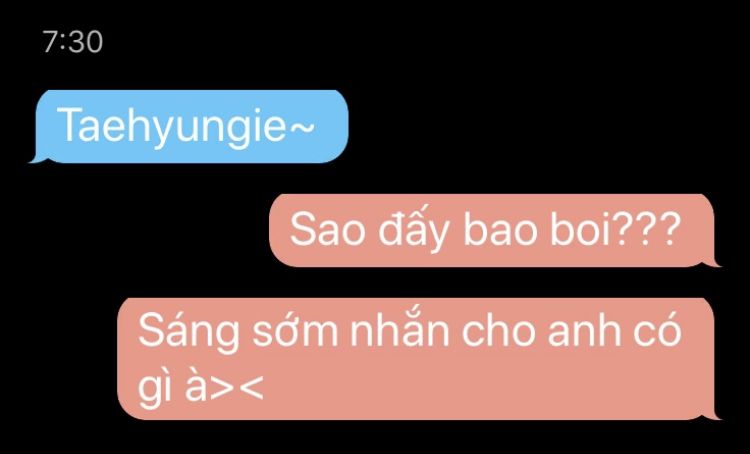Select the 'Sao đấy bao boi???' message
The width and height of the screenshot is (750, 454).
pyautogui.click(x=494, y=230)
